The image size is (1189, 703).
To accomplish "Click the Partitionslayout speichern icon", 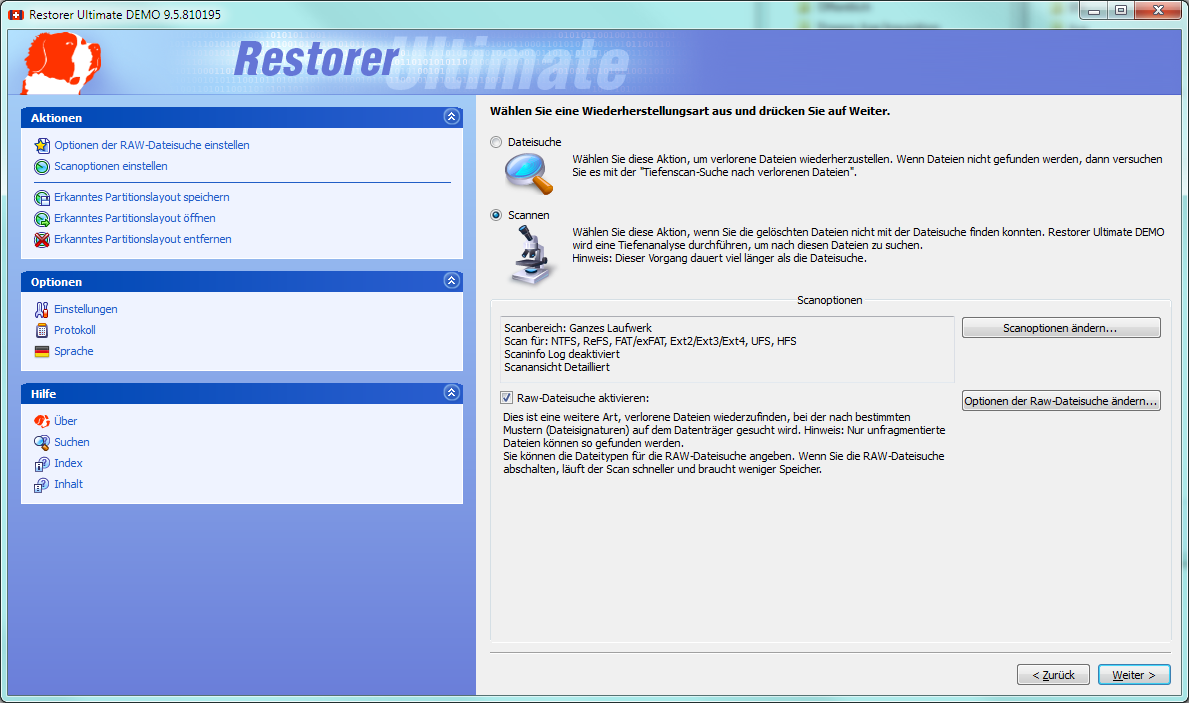I will tap(42, 197).
